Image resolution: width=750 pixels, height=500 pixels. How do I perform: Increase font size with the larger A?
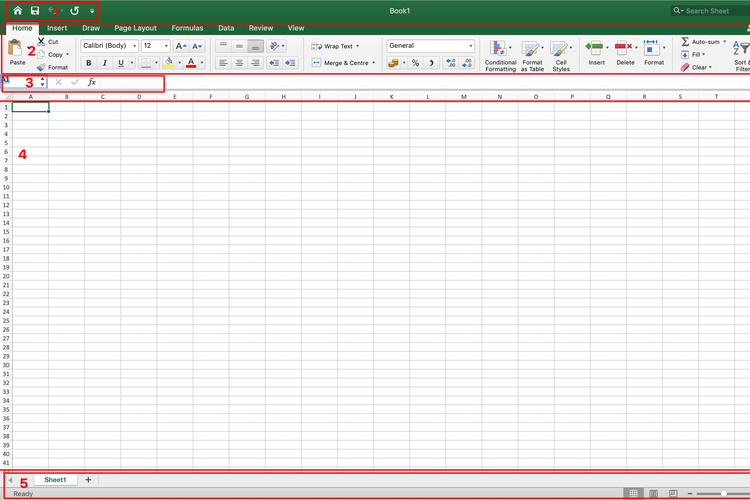point(181,46)
